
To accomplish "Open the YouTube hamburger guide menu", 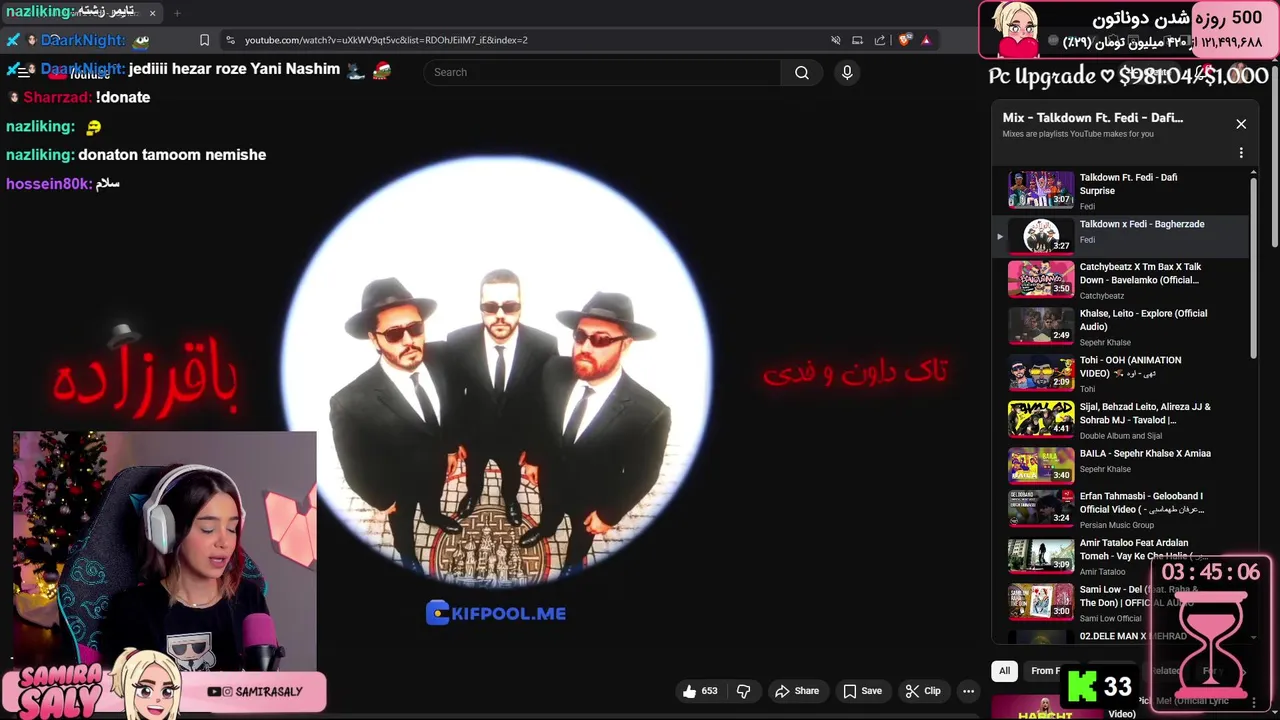I will tap(23, 72).
